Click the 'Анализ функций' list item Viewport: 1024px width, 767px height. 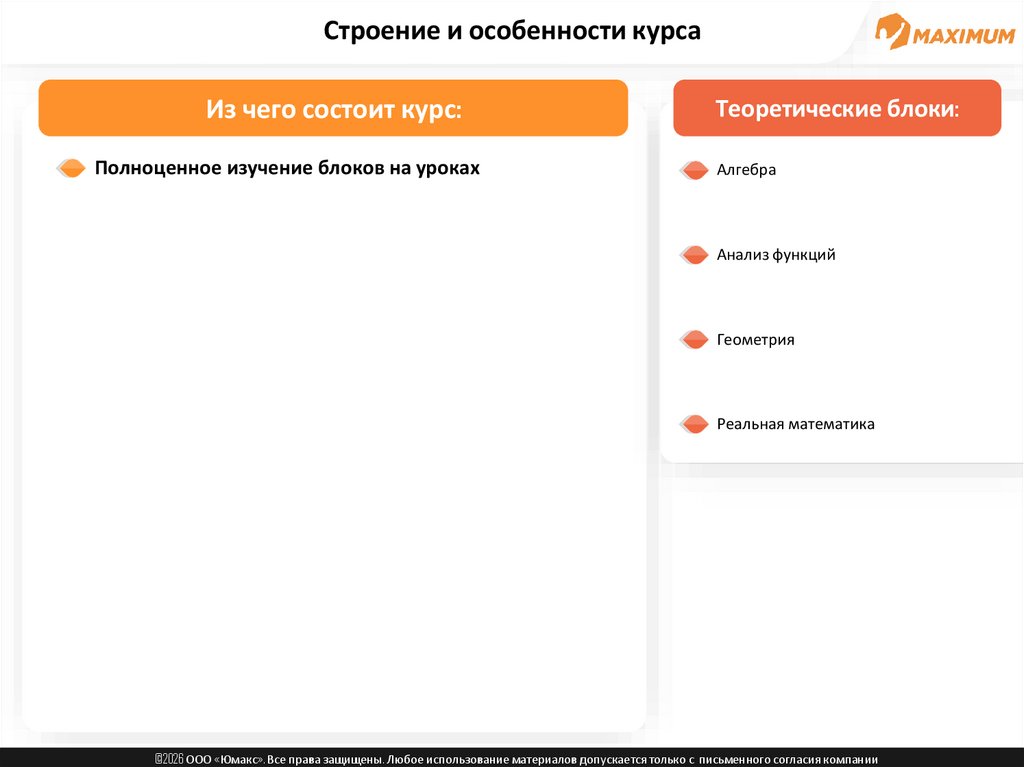776,255
